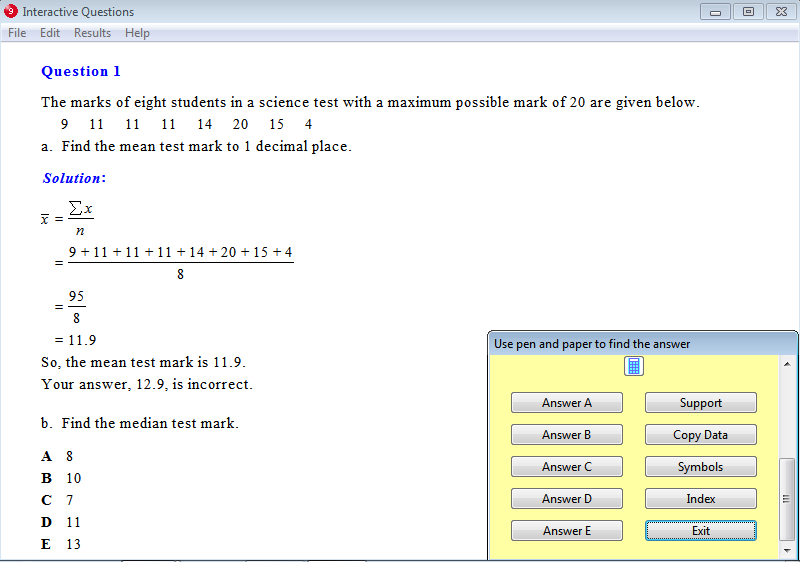Submit the Answer E button
The height and width of the screenshot is (562, 800).
pos(566,531)
